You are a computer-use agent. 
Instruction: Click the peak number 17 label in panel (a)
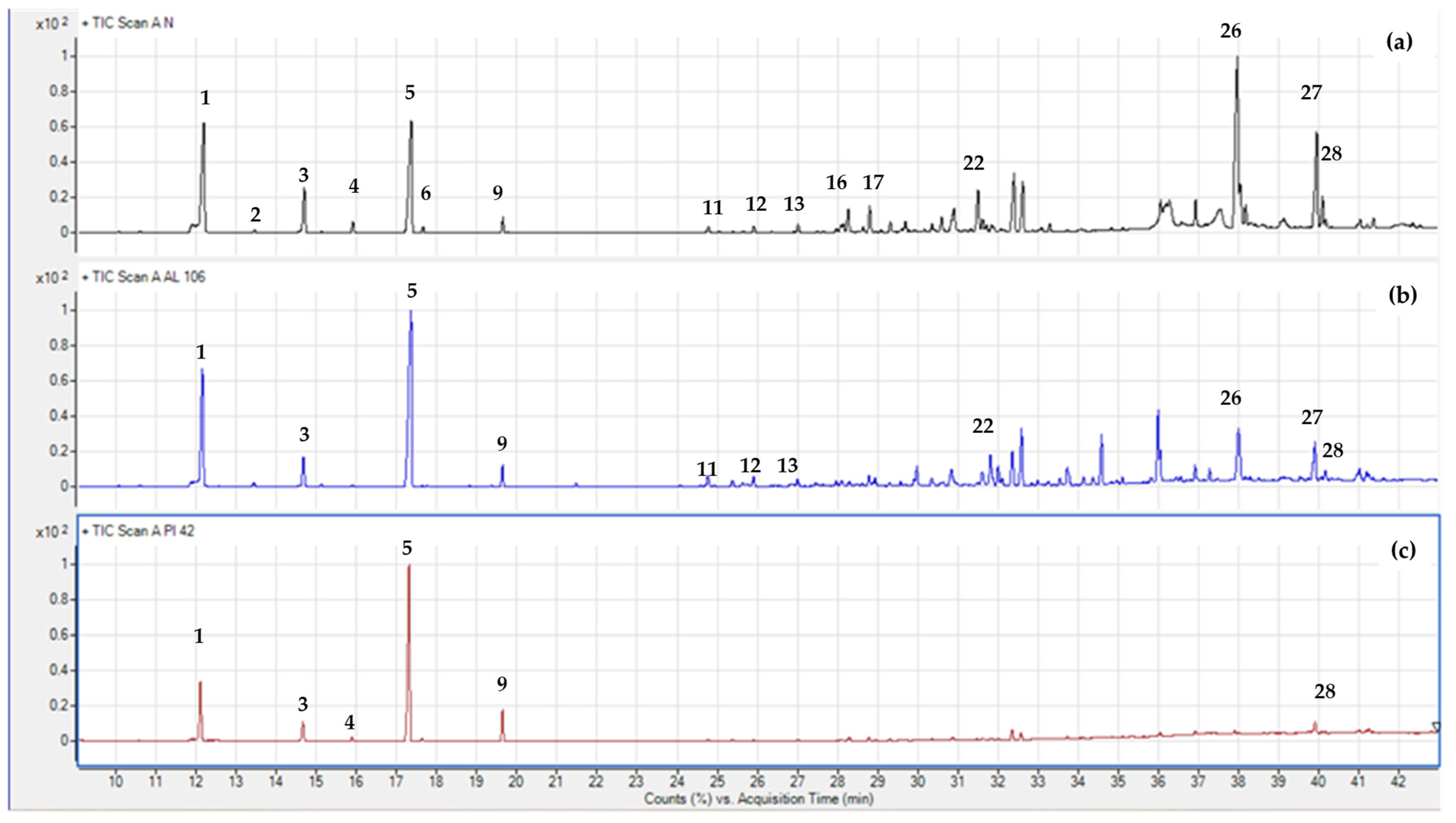[x=873, y=183]
